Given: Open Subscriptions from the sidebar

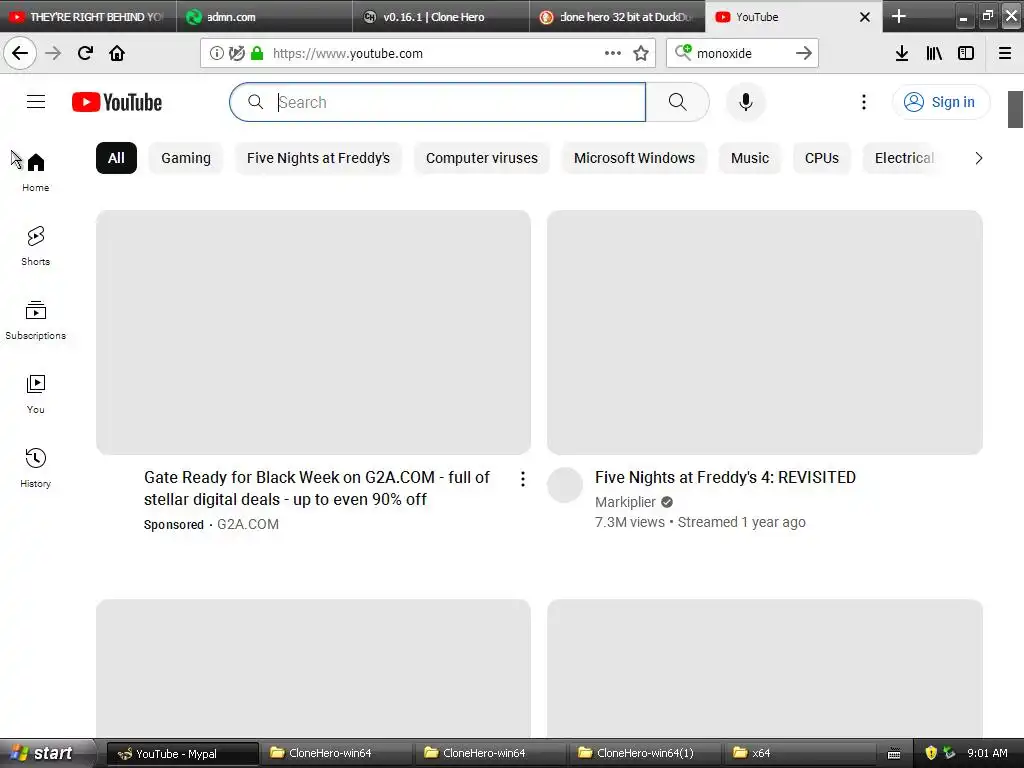Looking at the screenshot, I should pos(36,320).
